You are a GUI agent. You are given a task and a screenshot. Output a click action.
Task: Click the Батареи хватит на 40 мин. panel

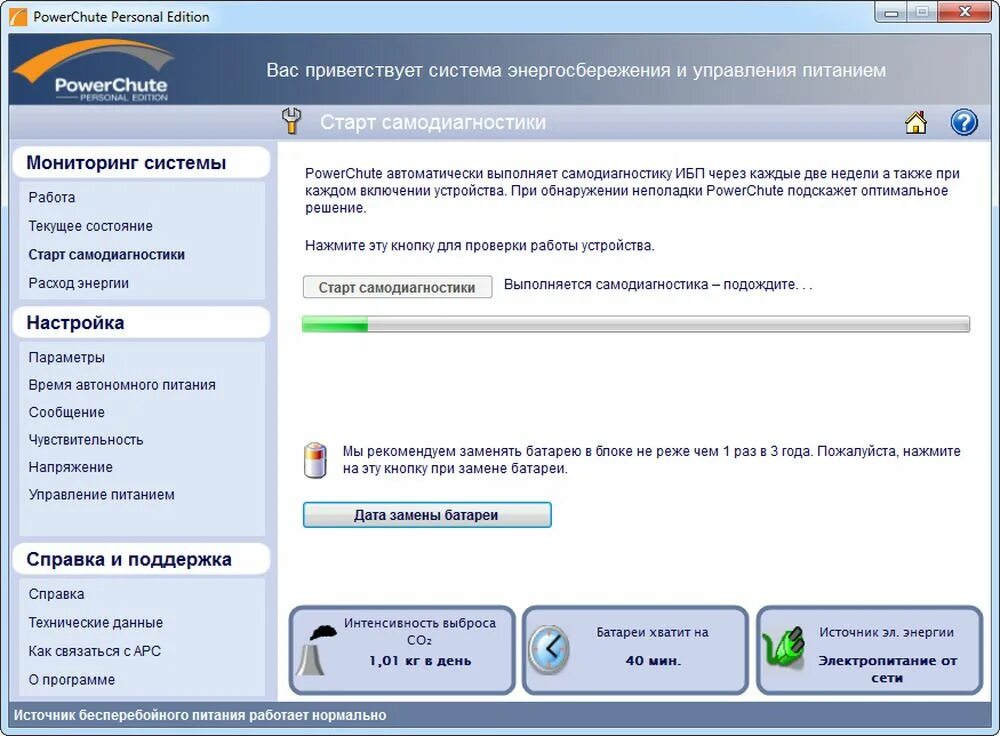pos(635,650)
